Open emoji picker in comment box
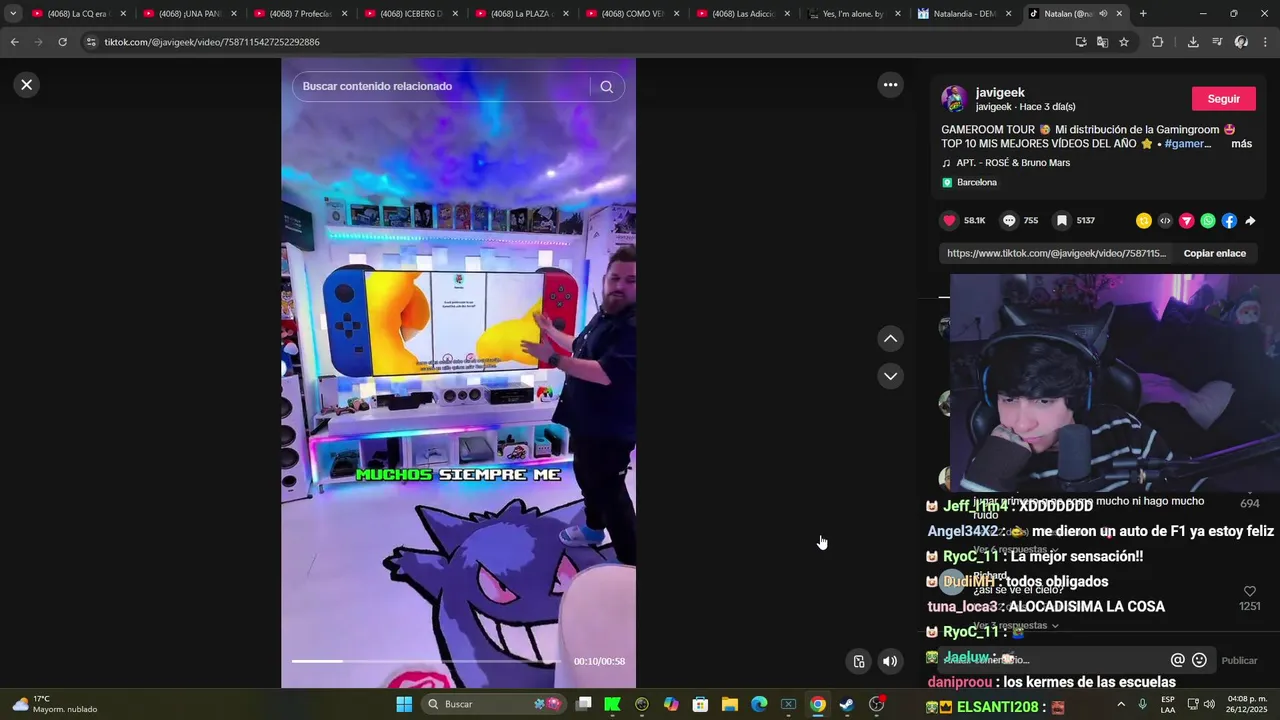The width and height of the screenshot is (1280, 720). pos(1199,660)
